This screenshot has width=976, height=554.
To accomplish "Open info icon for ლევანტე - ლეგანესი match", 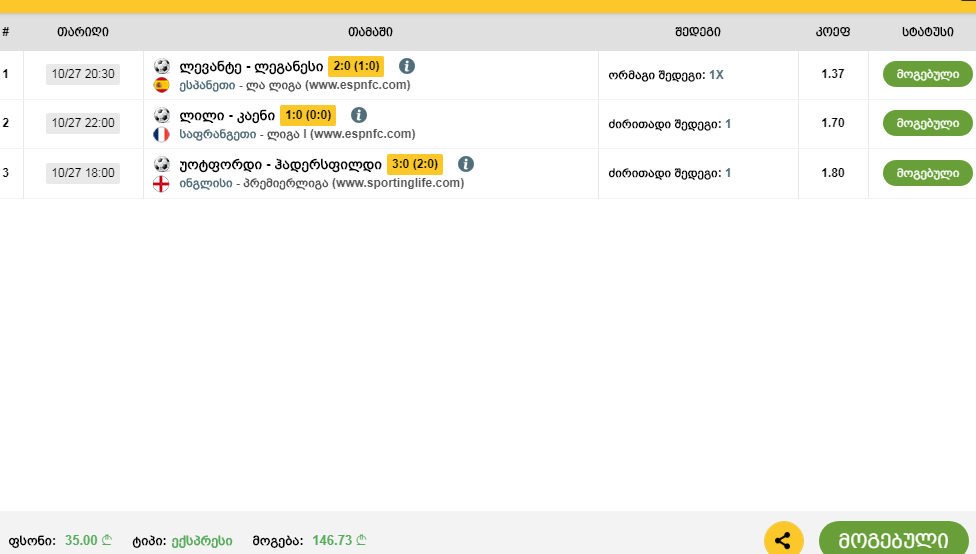I will (406, 66).
